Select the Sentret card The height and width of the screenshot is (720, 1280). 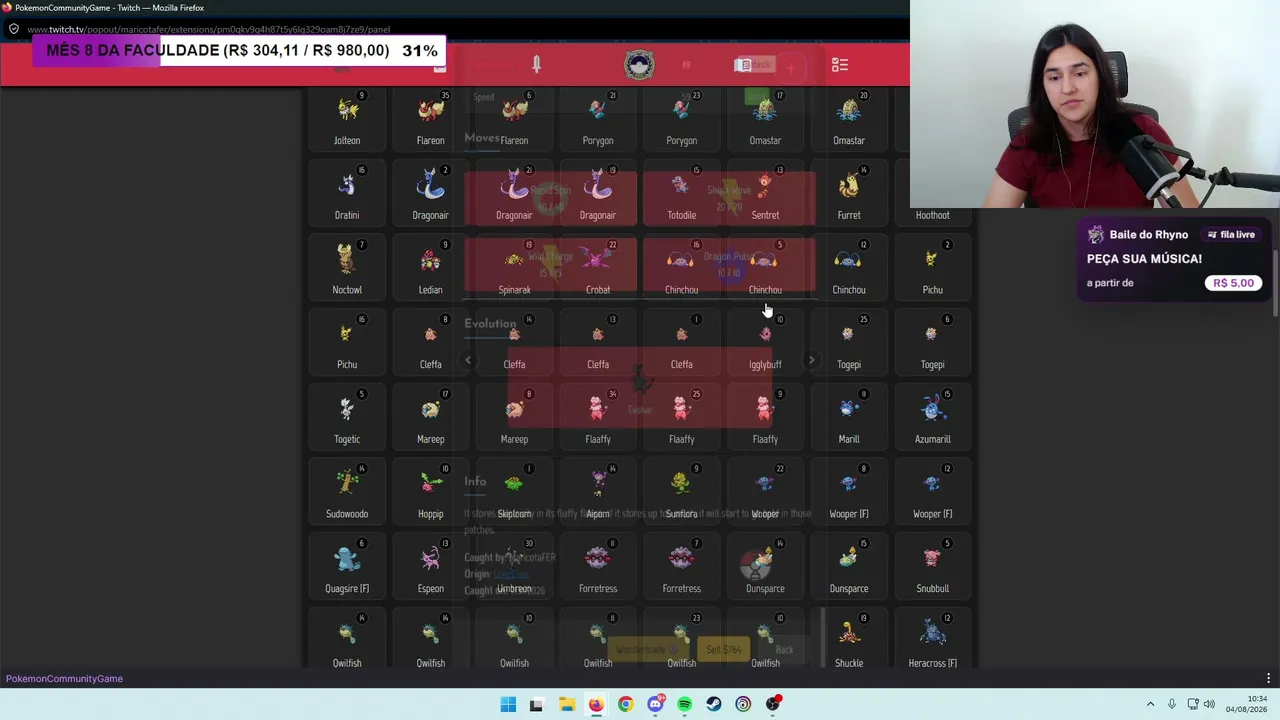(765, 194)
